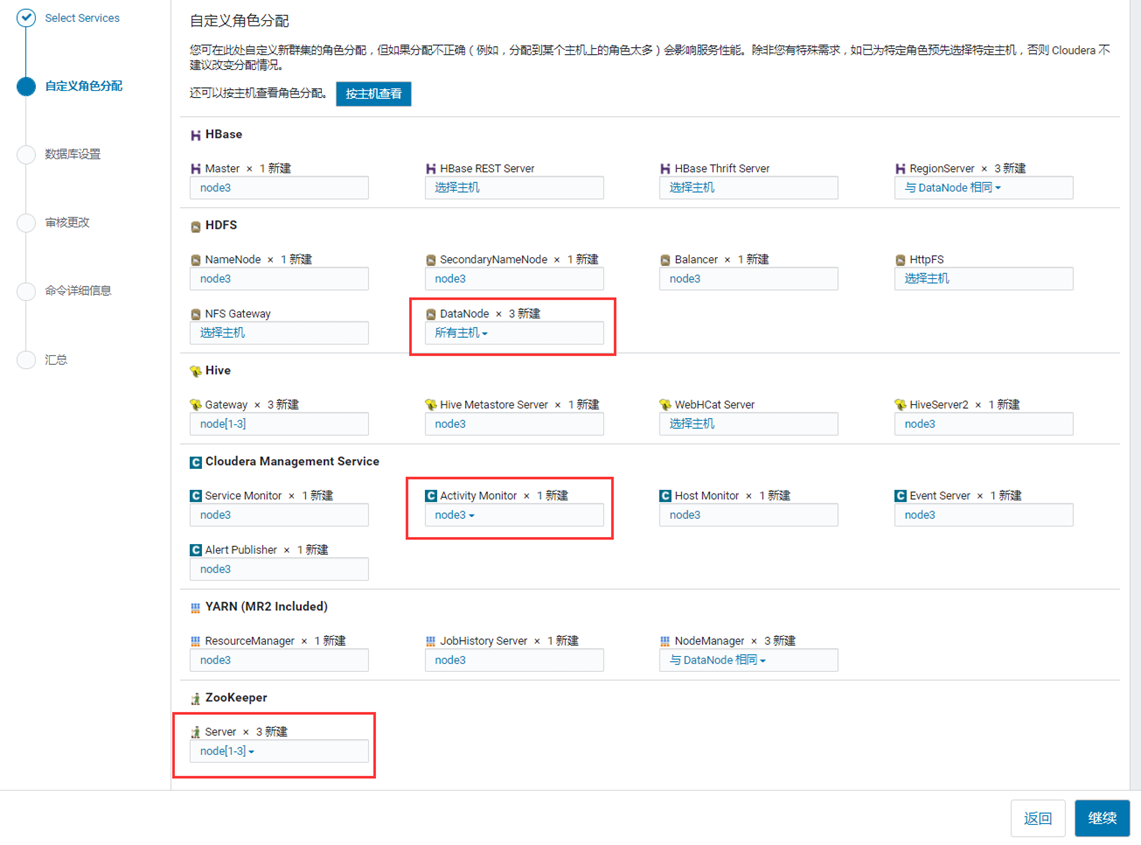Choose host for HttpFS role

[983, 279]
